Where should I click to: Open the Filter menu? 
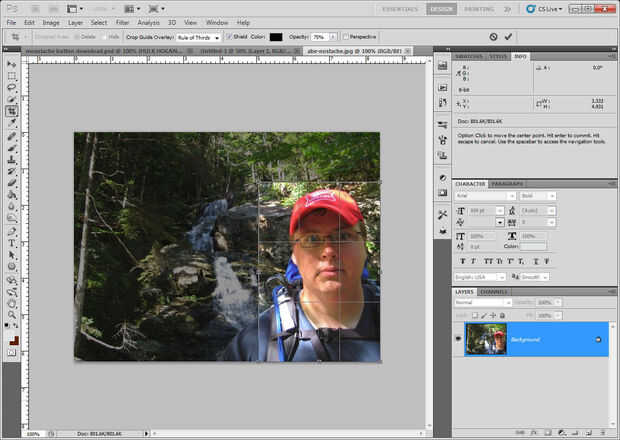tap(123, 23)
